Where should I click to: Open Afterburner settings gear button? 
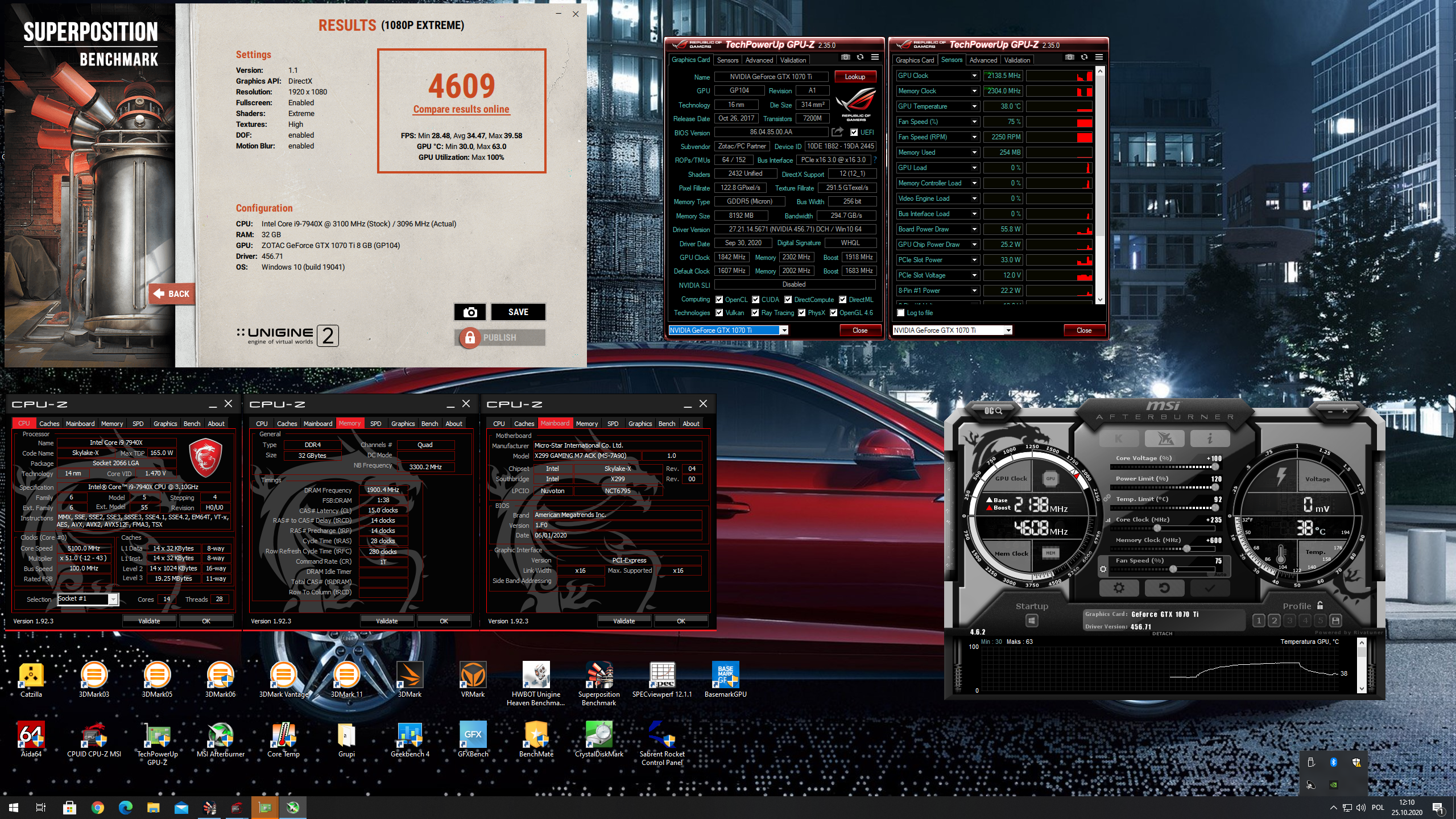[1119, 588]
